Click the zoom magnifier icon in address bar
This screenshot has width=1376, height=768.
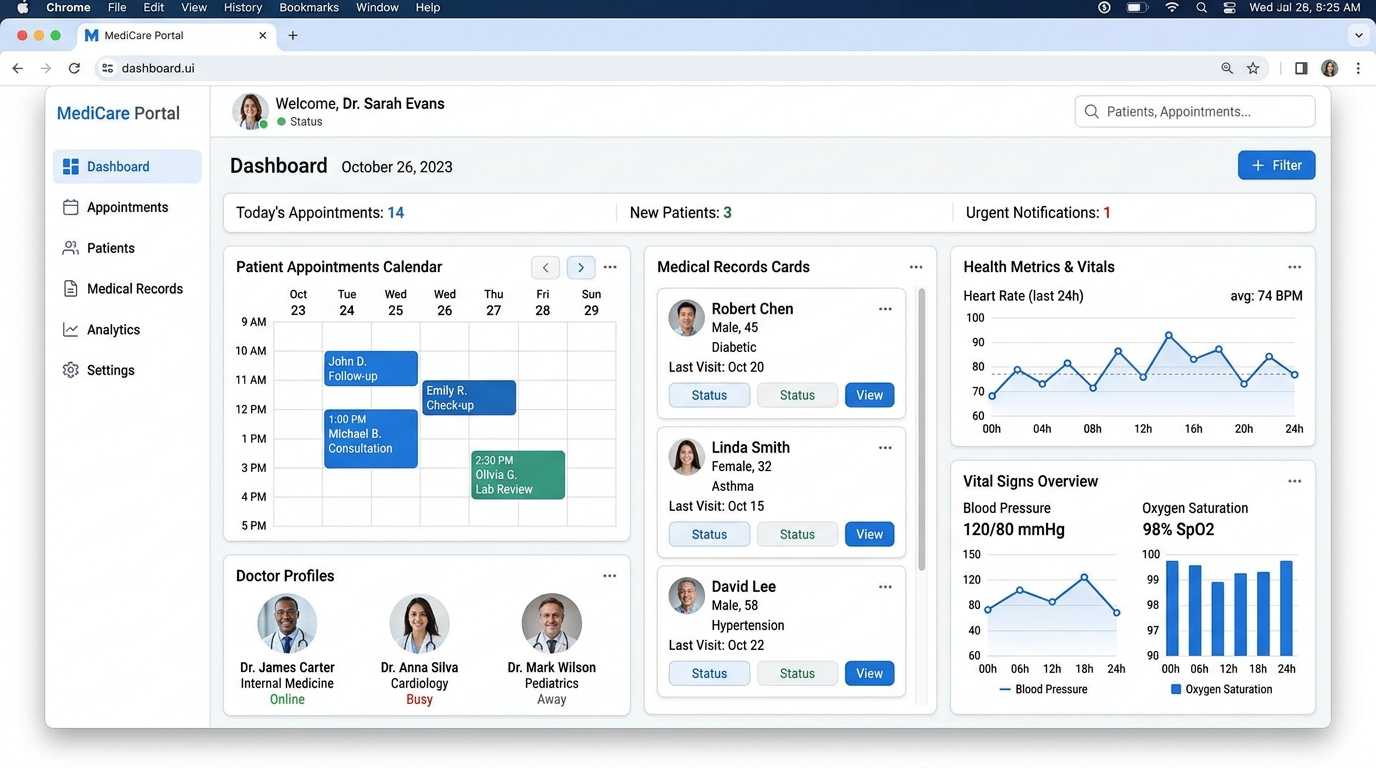coord(1227,68)
